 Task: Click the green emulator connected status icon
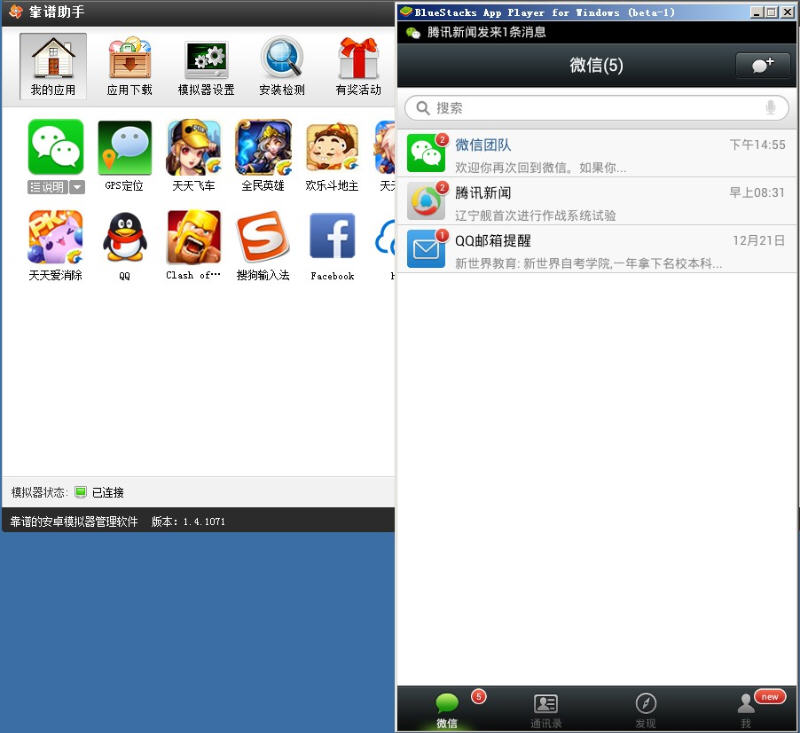click(80, 492)
